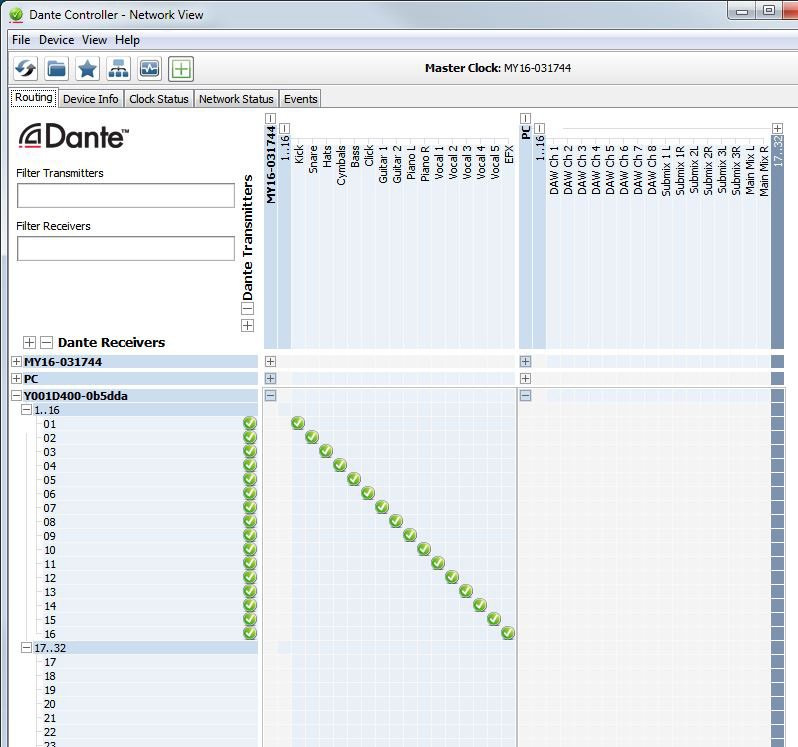Image resolution: width=798 pixels, height=747 pixels.
Task: Expand PC row under PC transmitter
Action: click(x=526, y=379)
